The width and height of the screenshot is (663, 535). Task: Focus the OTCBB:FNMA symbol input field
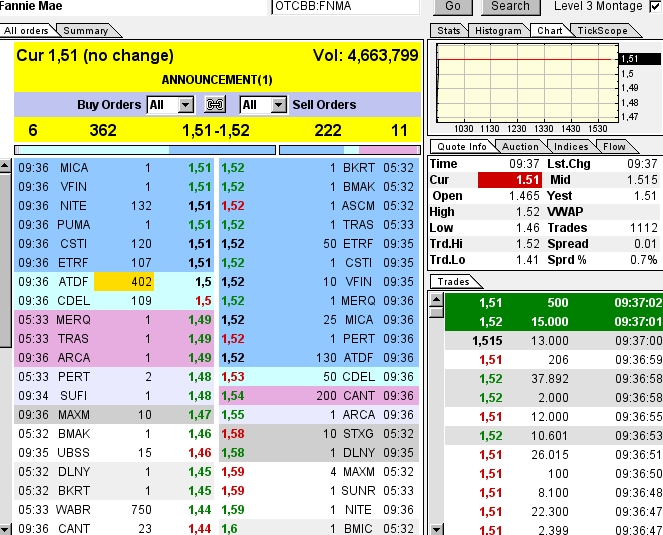point(345,6)
